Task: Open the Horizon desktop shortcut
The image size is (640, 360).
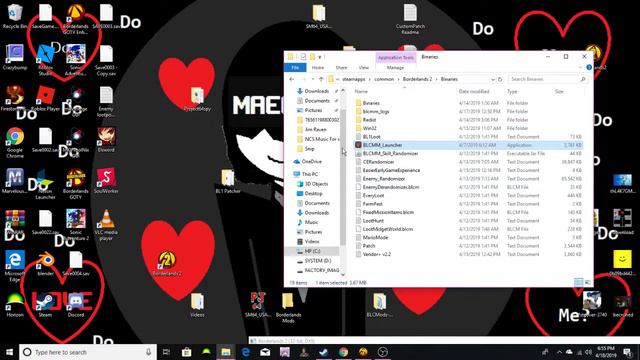Action: (x=15, y=305)
